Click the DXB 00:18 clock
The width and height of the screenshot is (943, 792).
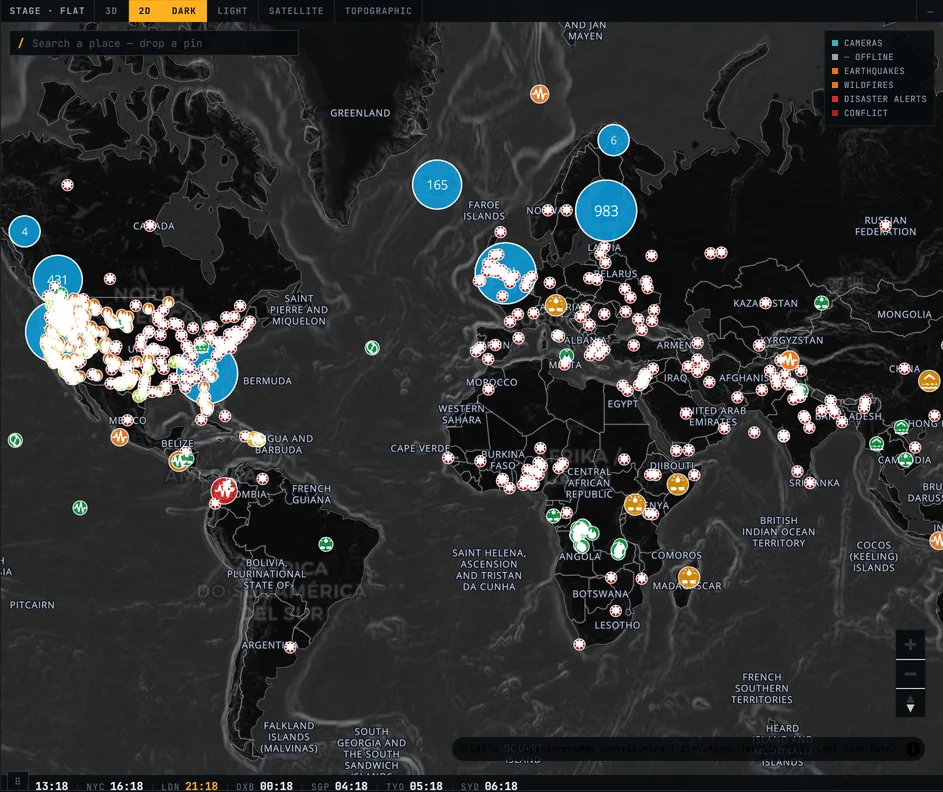265,786
